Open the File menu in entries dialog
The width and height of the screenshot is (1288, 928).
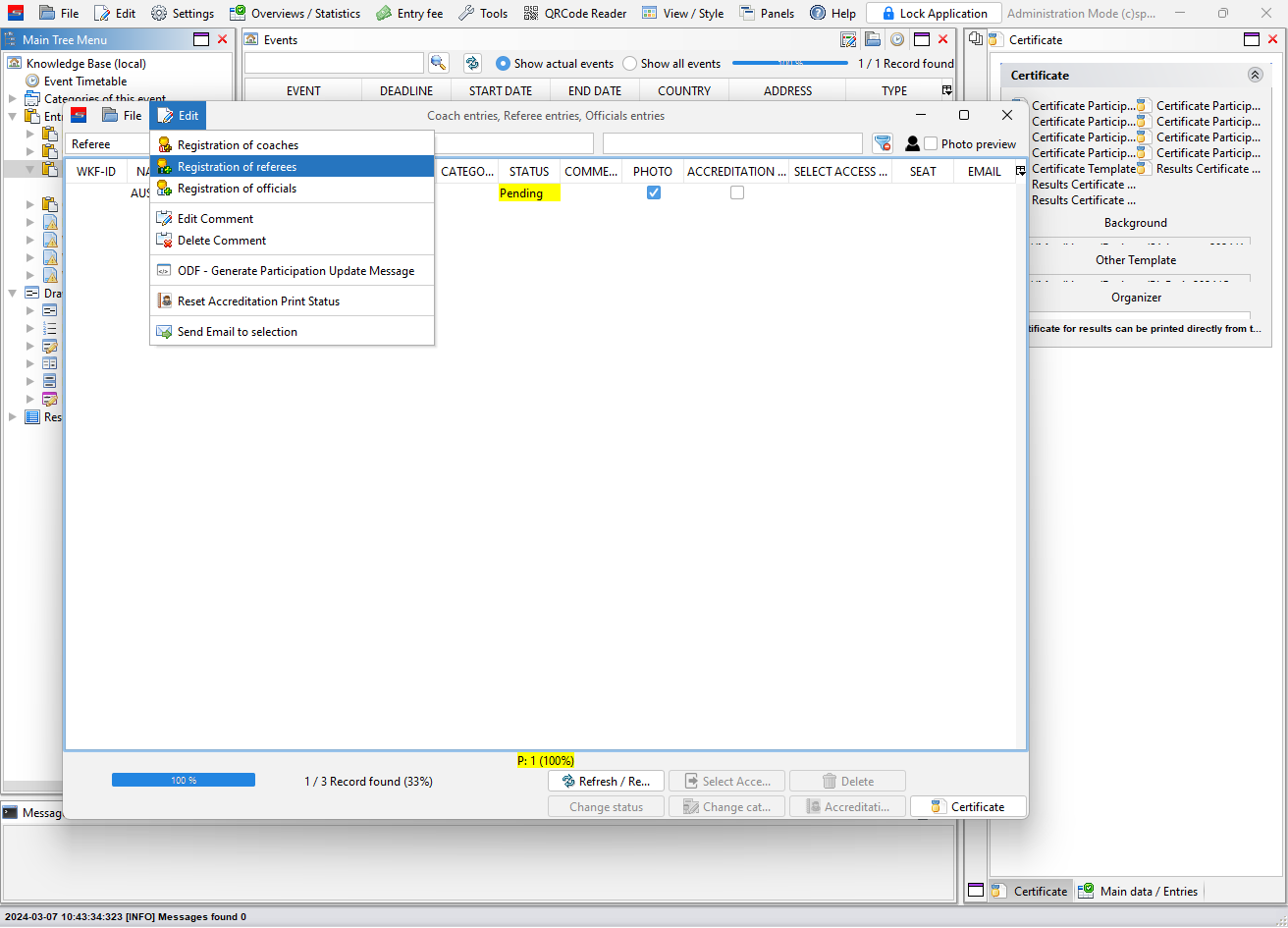[x=122, y=115]
